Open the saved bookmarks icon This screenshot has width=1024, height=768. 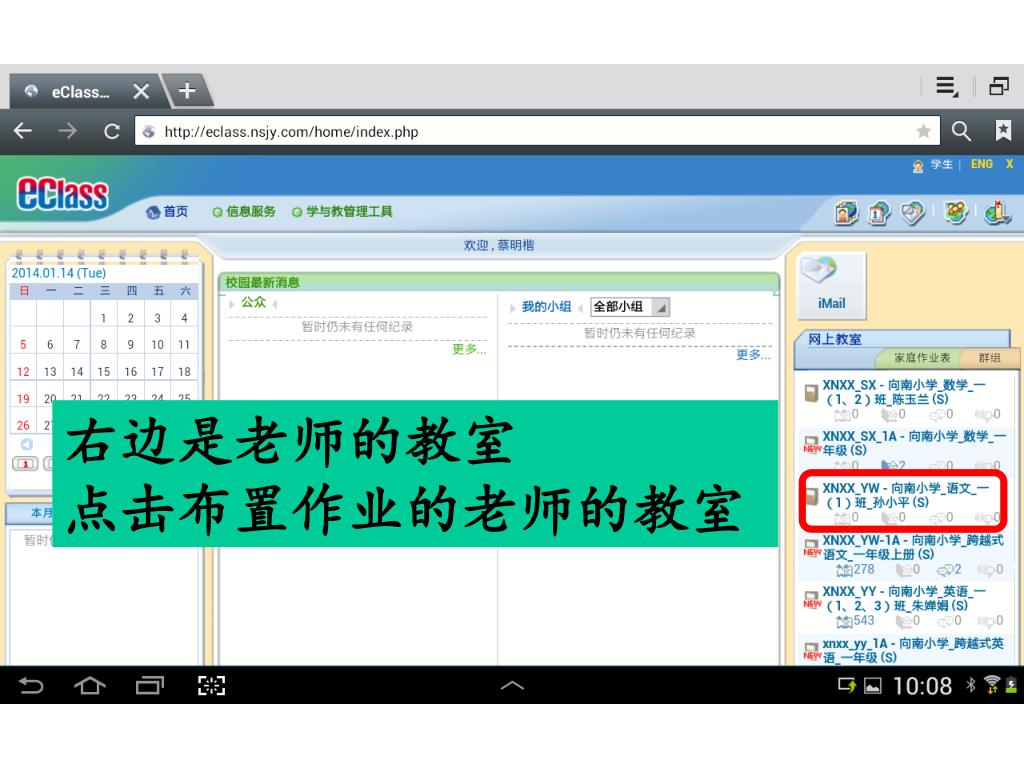1002,131
